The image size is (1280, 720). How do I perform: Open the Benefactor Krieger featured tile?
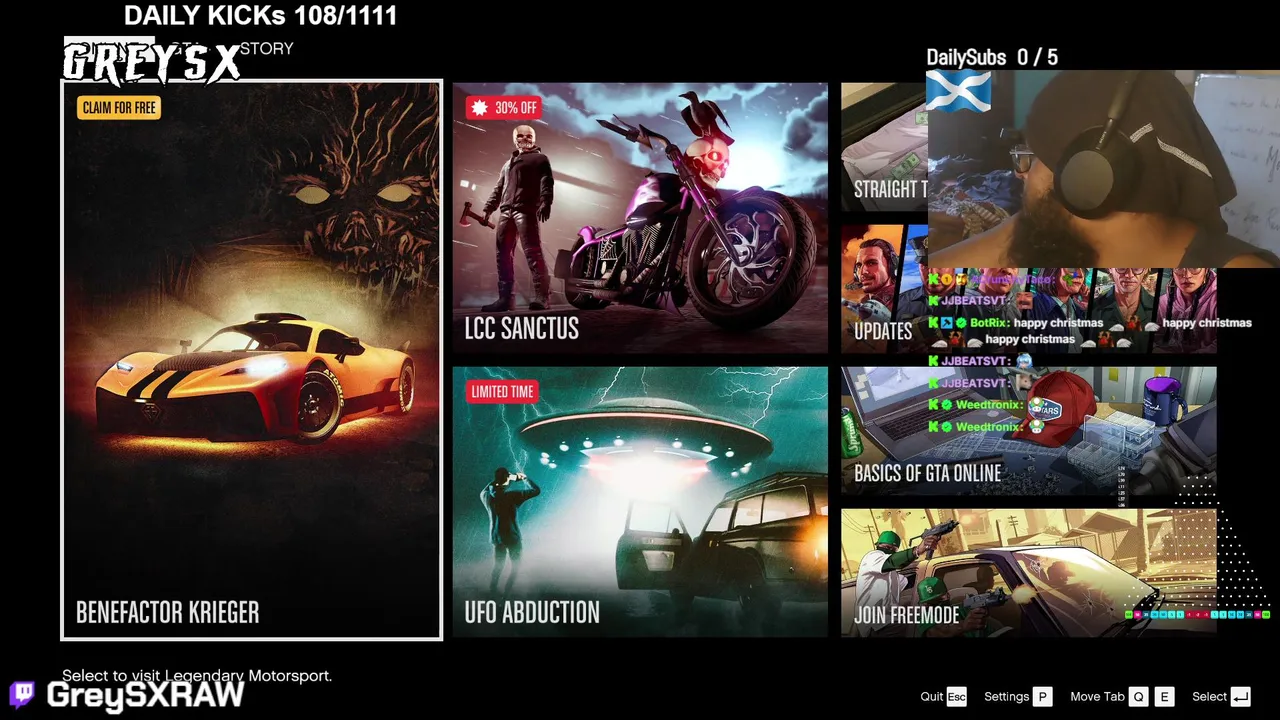(x=251, y=360)
